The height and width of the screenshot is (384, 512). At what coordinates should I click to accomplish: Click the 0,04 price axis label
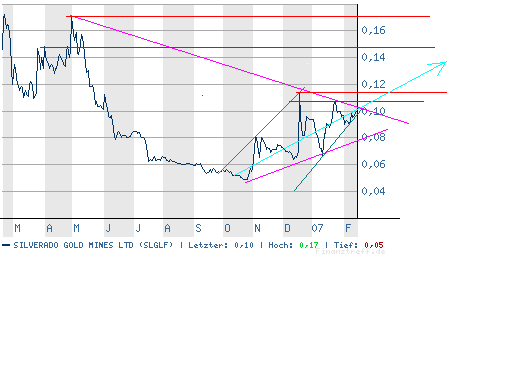click(373, 191)
